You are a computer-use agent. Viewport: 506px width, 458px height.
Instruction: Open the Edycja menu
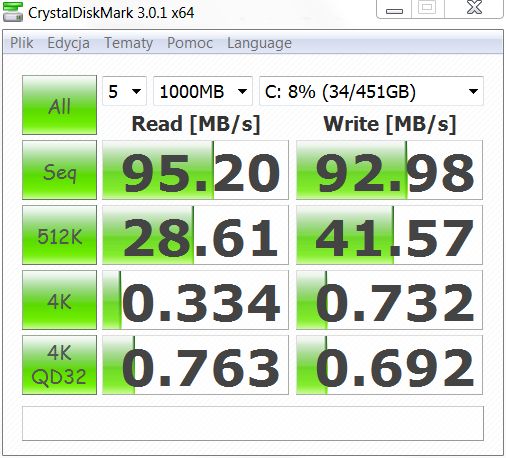click(68, 43)
